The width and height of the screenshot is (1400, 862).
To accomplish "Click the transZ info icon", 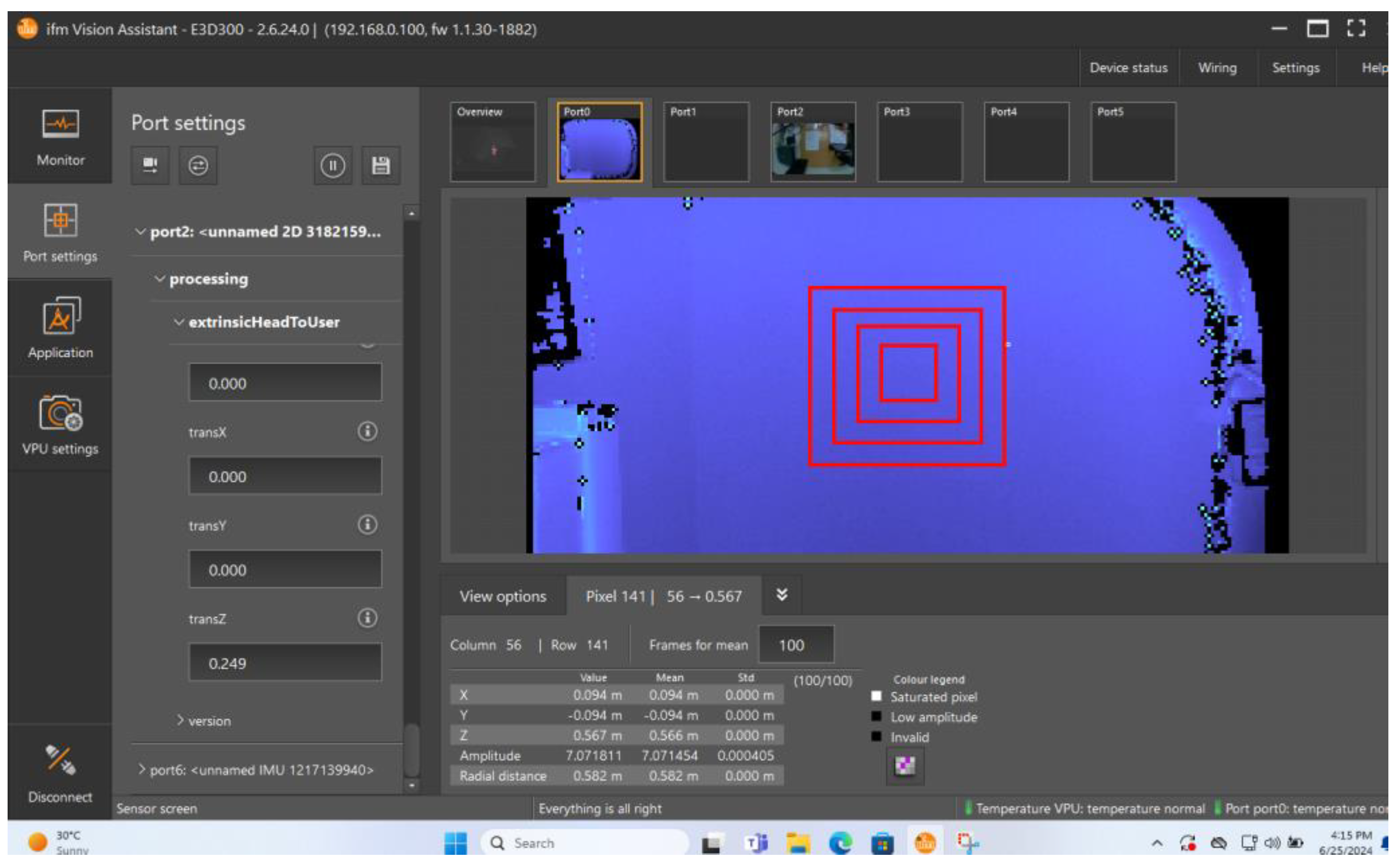I will [367, 618].
